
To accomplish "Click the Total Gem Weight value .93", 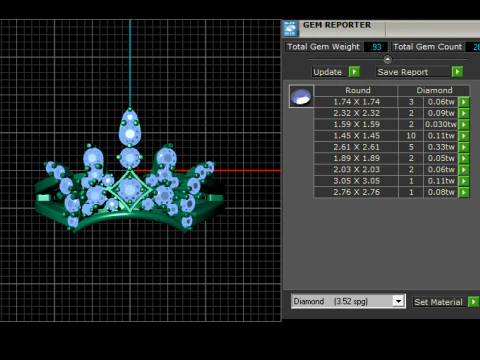I will tap(376, 47).
